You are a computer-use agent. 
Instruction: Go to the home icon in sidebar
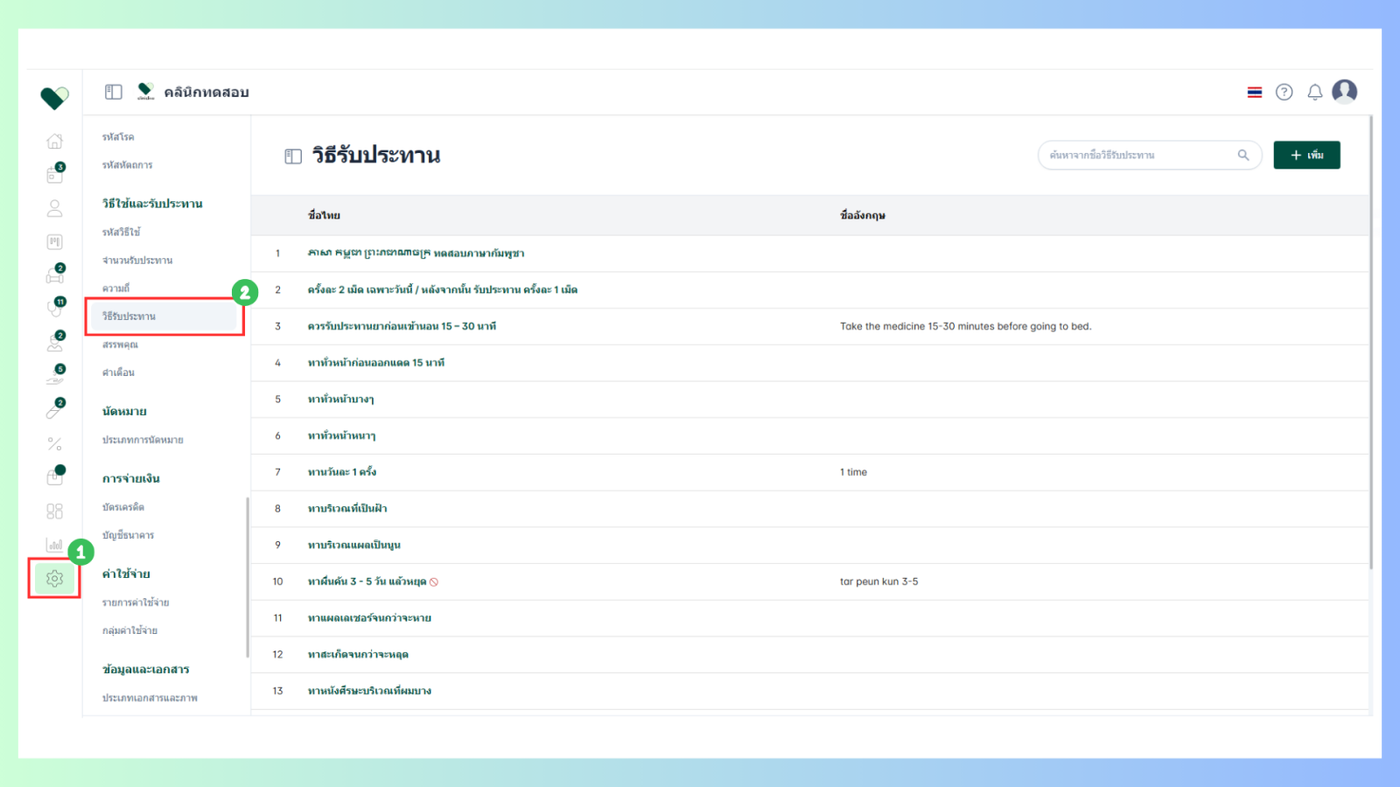click(55, 141)
